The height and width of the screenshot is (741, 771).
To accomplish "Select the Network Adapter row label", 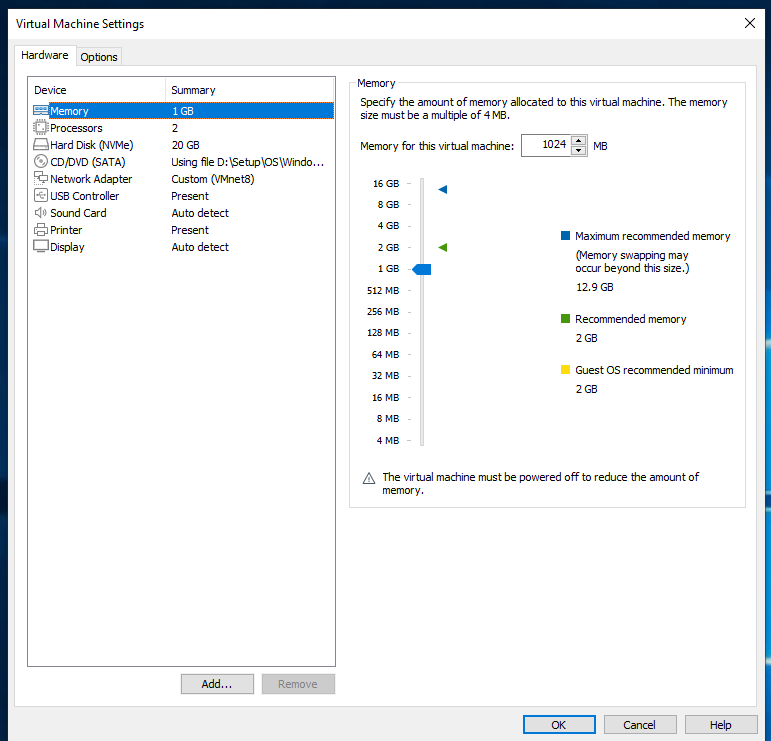I will pyautogui.click(x=91, y=179).
